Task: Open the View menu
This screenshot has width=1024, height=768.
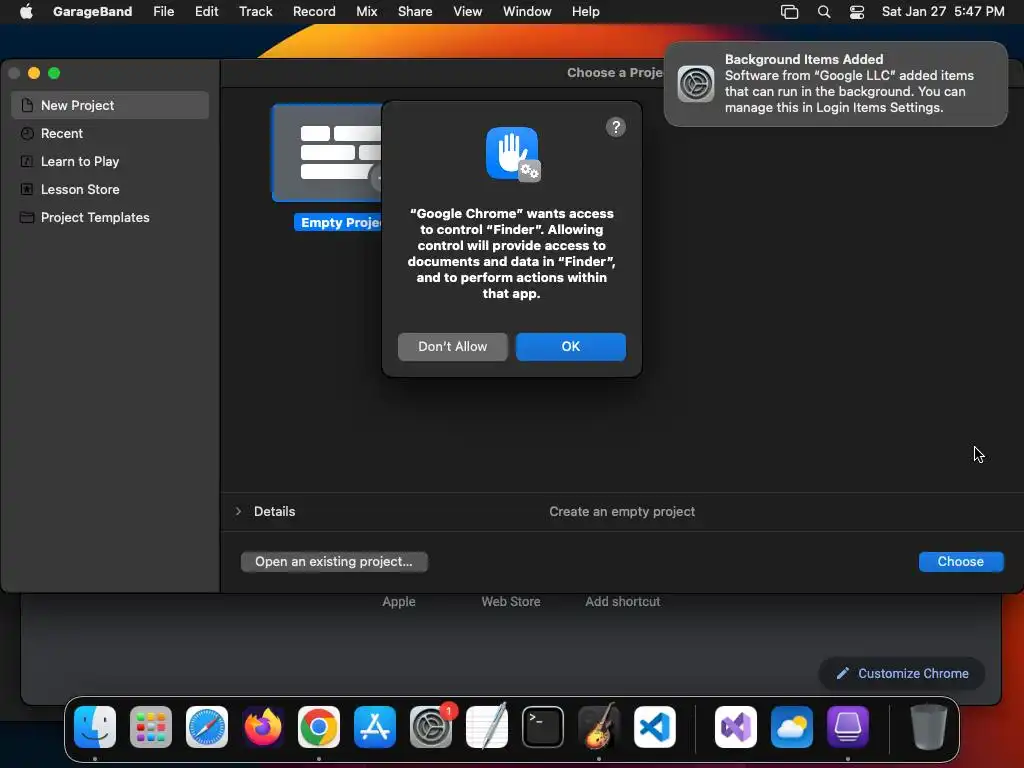Action: tap(468, 12)
